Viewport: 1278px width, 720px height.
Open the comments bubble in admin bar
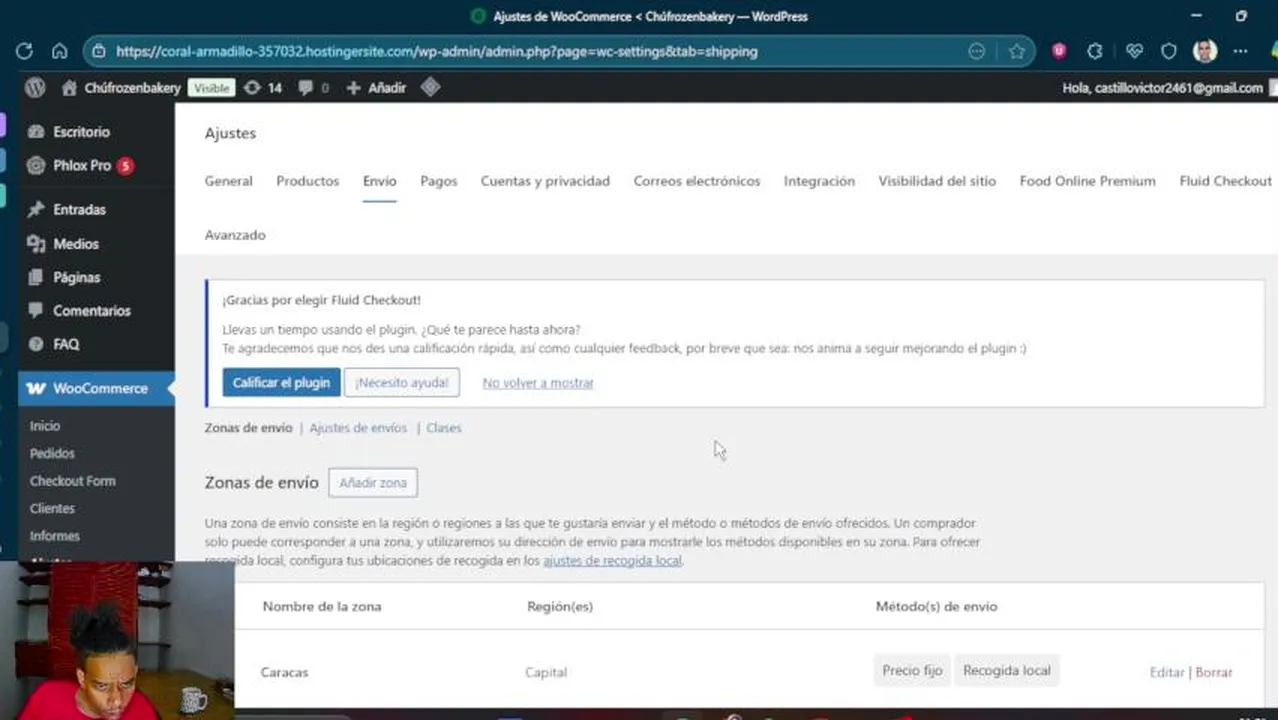tap(313, 88)
